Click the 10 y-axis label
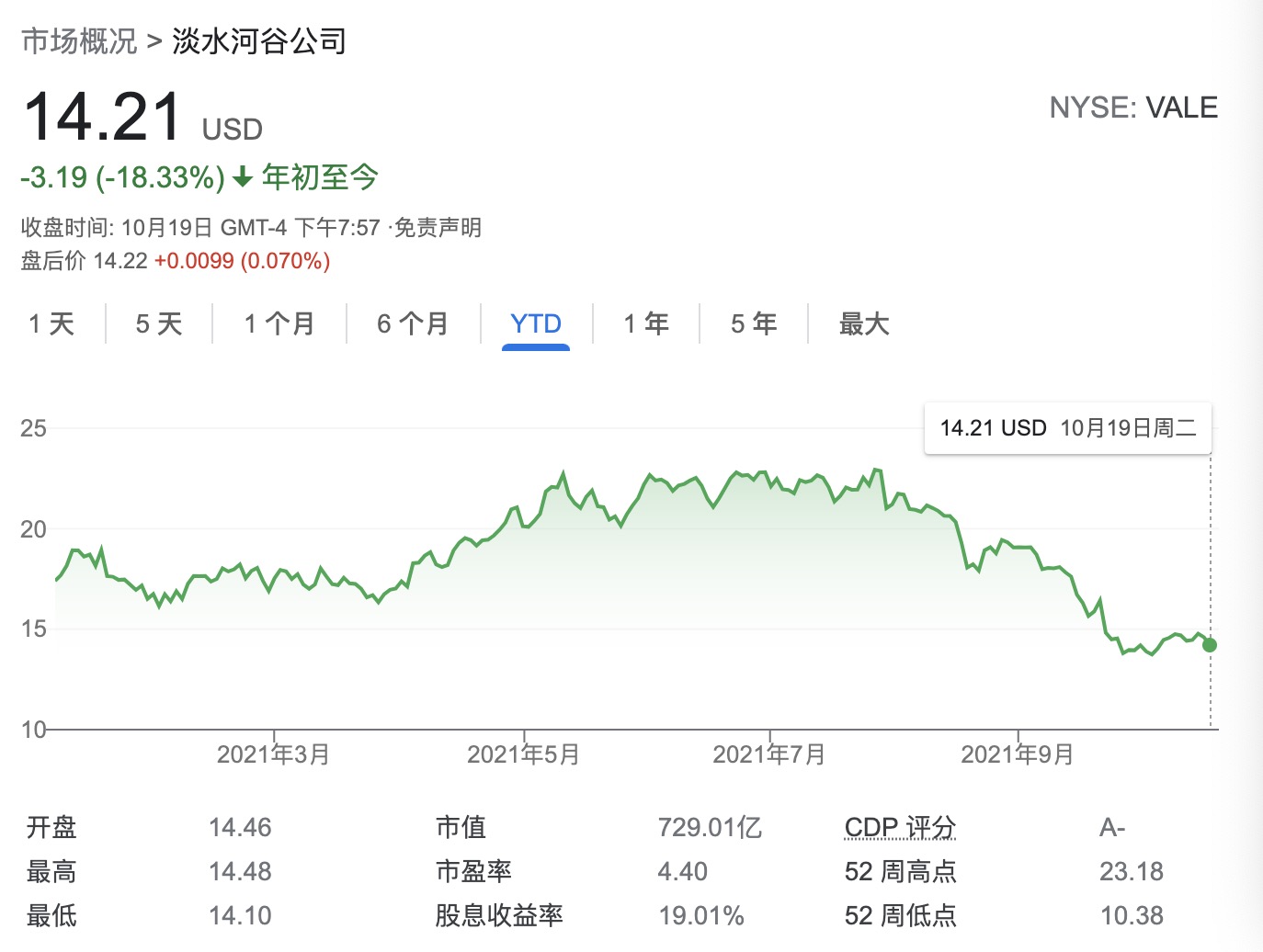Image resolution: width=1263 pixels, height=952 pixels. click(33, 730)
